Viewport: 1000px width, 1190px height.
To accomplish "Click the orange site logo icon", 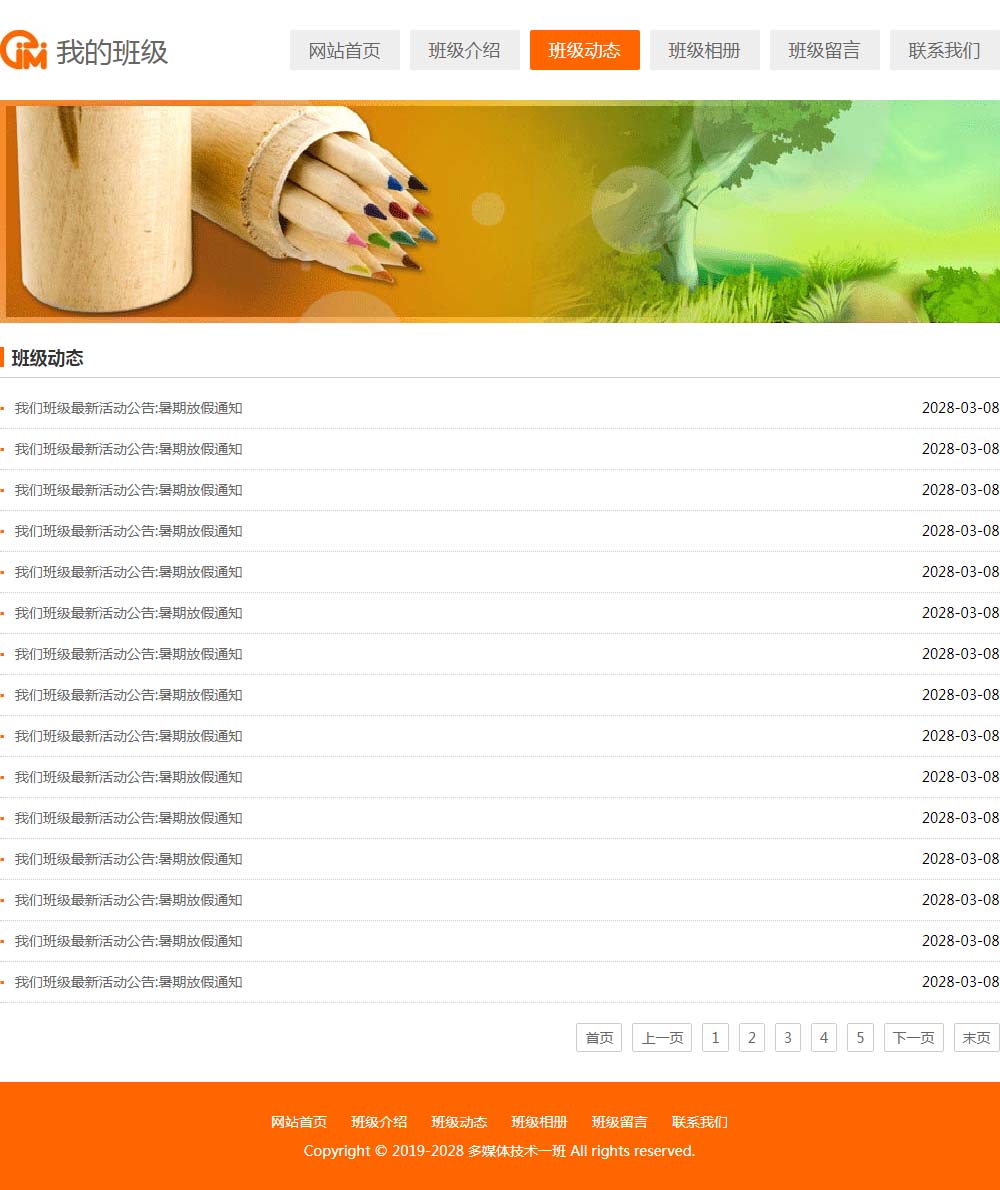I will tap(24, 50).
